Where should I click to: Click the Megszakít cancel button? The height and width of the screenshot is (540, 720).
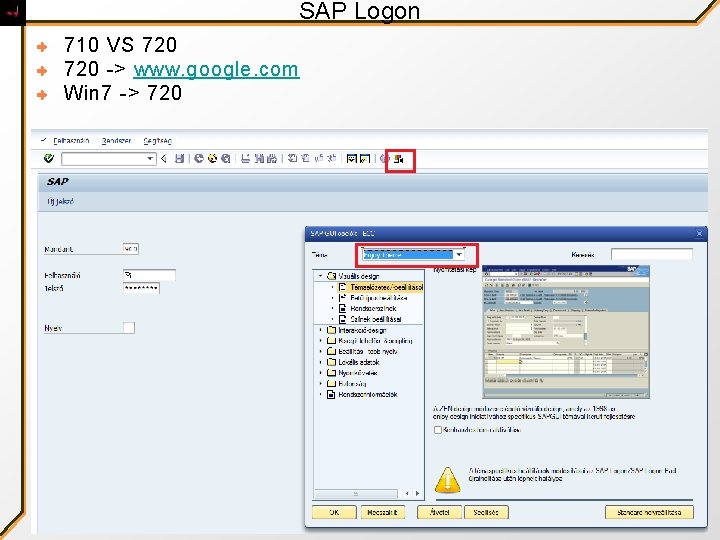[382, 512]
